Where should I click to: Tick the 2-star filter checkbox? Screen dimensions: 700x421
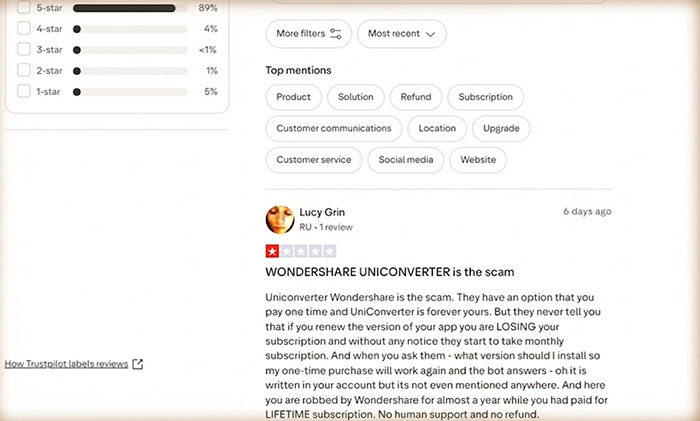pyautogui.click(x=24, y=70)
